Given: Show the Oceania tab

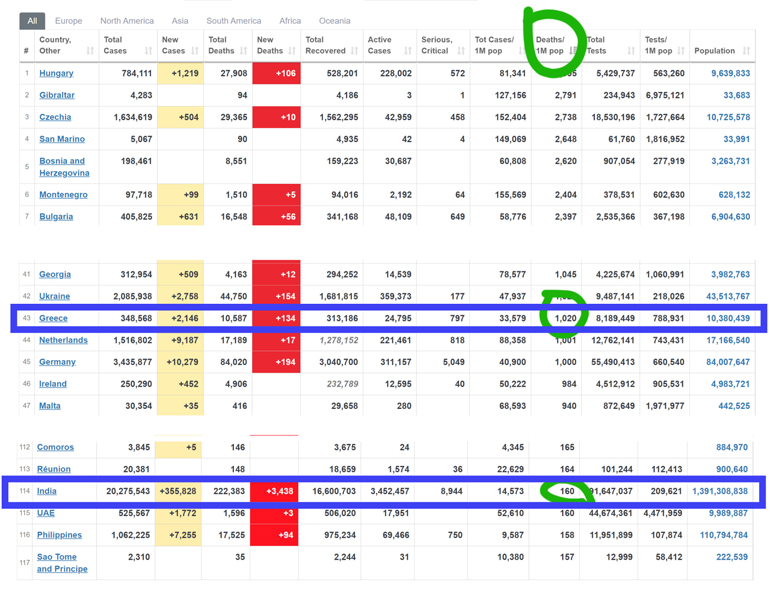Looking at the screenshot, I should [334, 20].
